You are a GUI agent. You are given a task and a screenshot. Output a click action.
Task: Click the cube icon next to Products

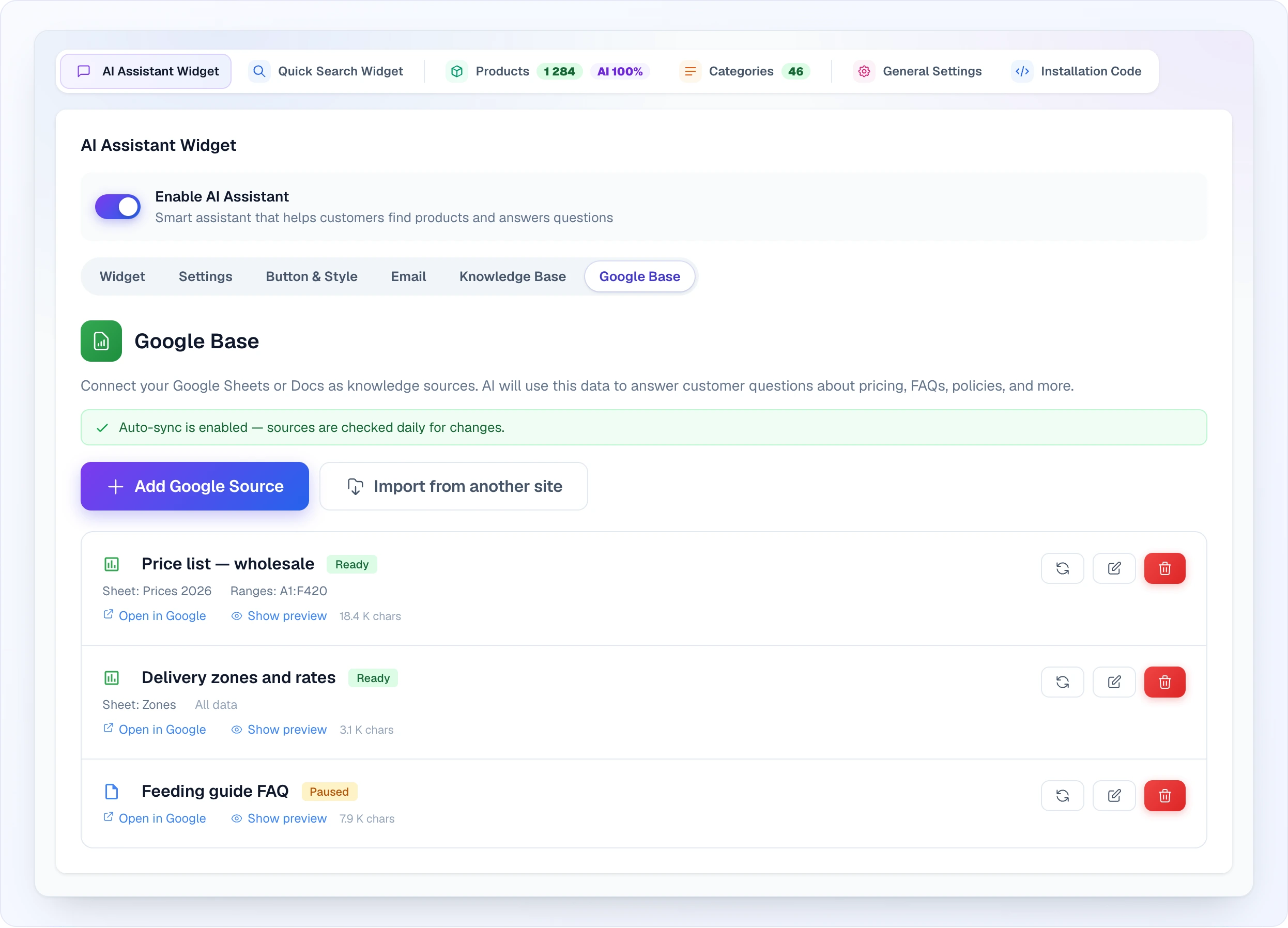pos(456,71)
